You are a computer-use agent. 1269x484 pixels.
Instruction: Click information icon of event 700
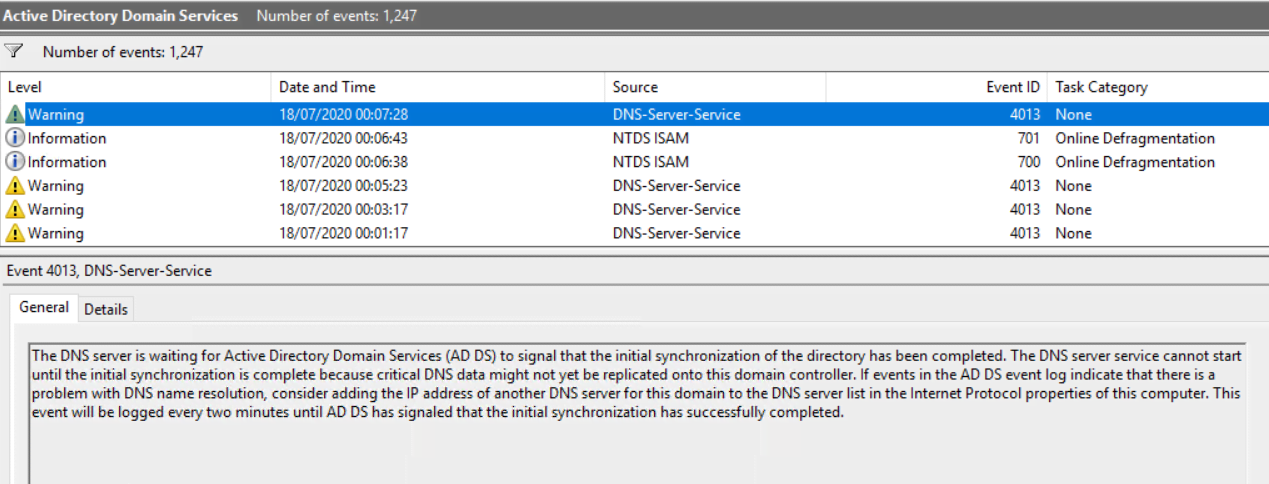[15, 162]
